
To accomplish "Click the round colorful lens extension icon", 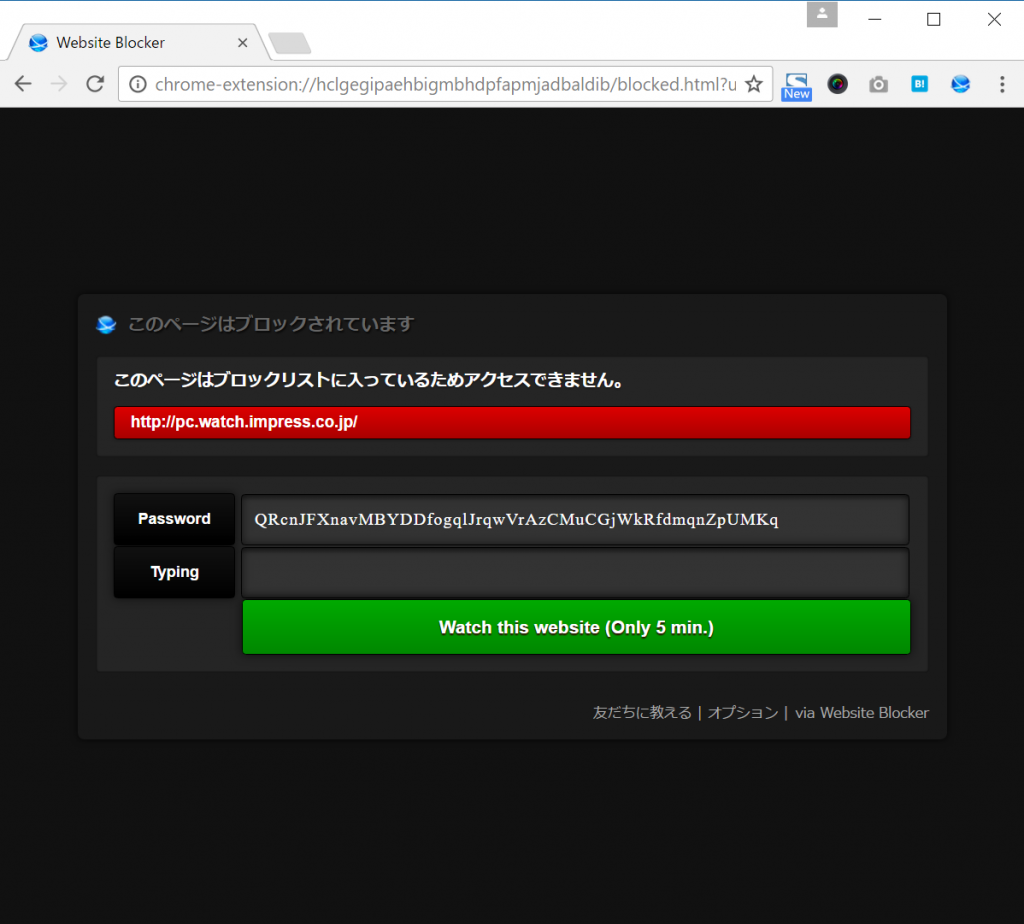I will 838,84.
